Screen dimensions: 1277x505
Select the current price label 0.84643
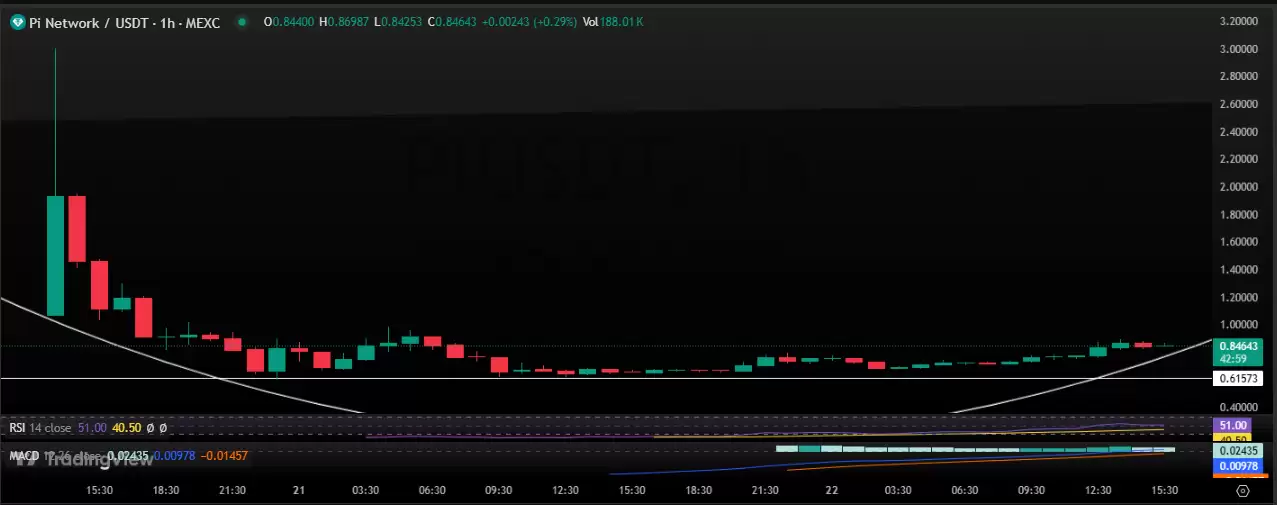(x=1240, y=346)
